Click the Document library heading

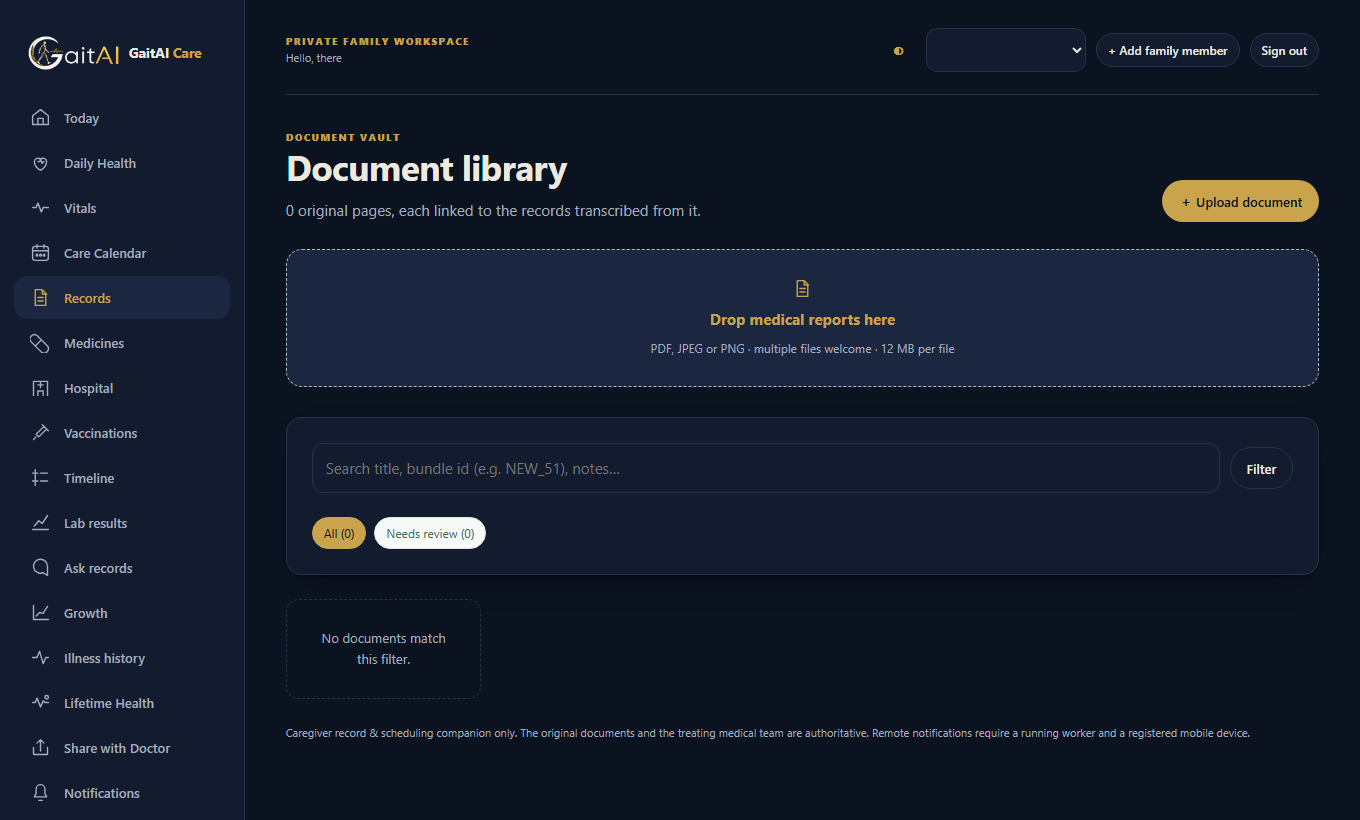[x=427, y=169]
